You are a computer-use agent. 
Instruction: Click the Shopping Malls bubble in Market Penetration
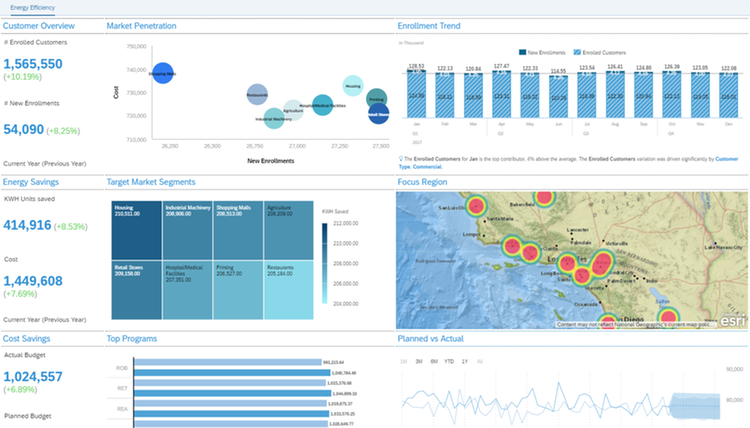pyautogui.click(x=163, y=72)
